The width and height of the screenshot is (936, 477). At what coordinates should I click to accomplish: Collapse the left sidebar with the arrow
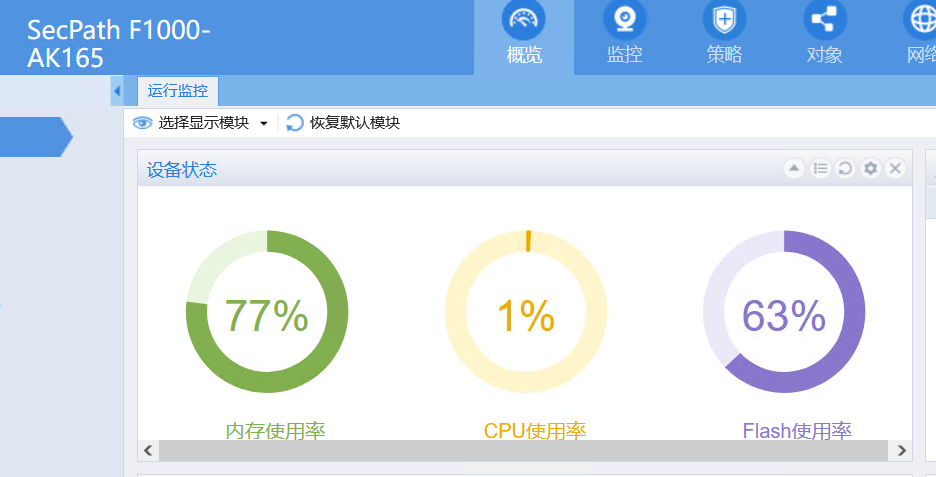[x=117, y=91]
